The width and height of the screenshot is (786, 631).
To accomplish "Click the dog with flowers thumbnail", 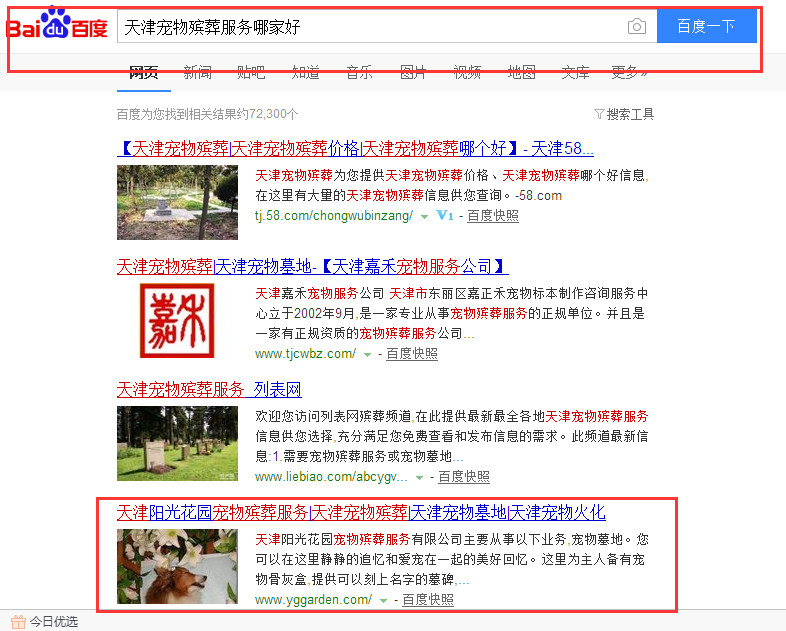I will point(177,566).
